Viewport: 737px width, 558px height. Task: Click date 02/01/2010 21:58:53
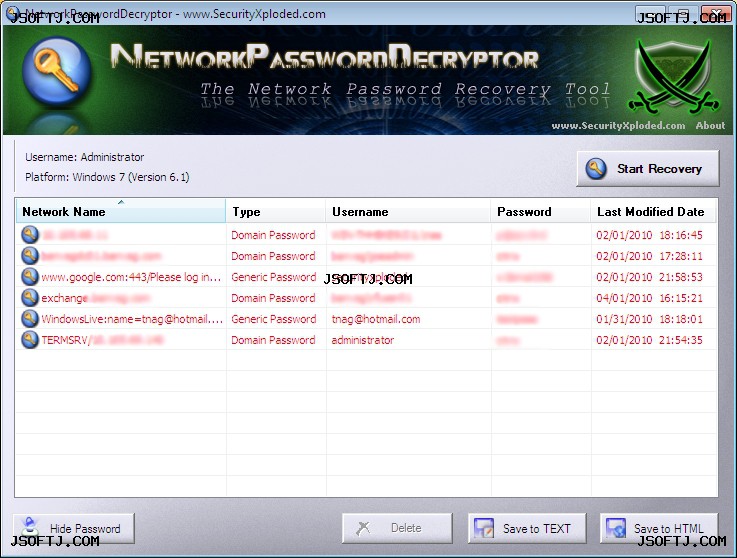tap(650, 277)
